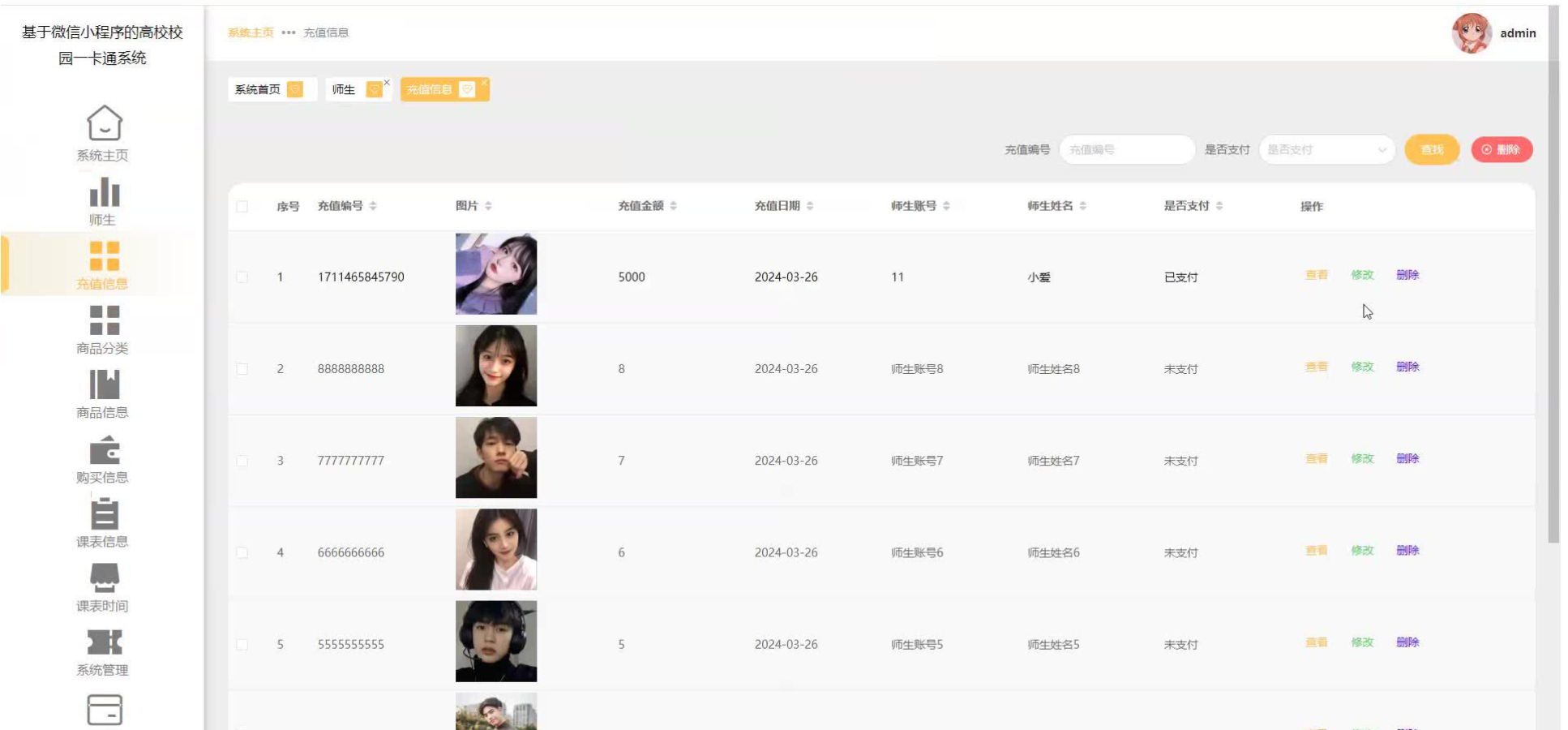Open the 师生 bar-chart sidebar icon
Viewport: 1568px width, 730px height.
(105, 191)
